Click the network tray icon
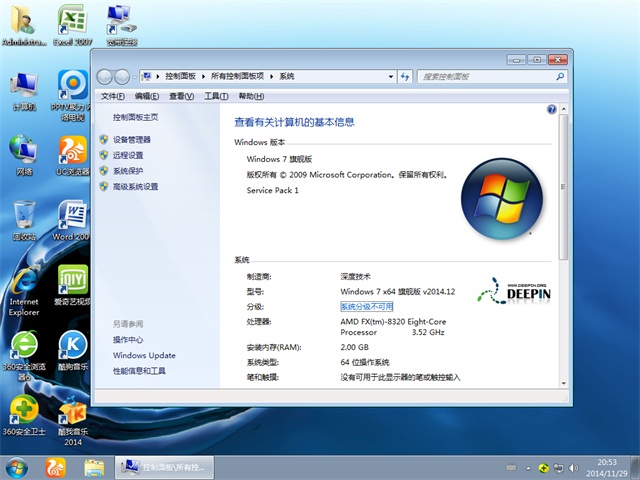640x480 pixels. click(x=558, y=468)
